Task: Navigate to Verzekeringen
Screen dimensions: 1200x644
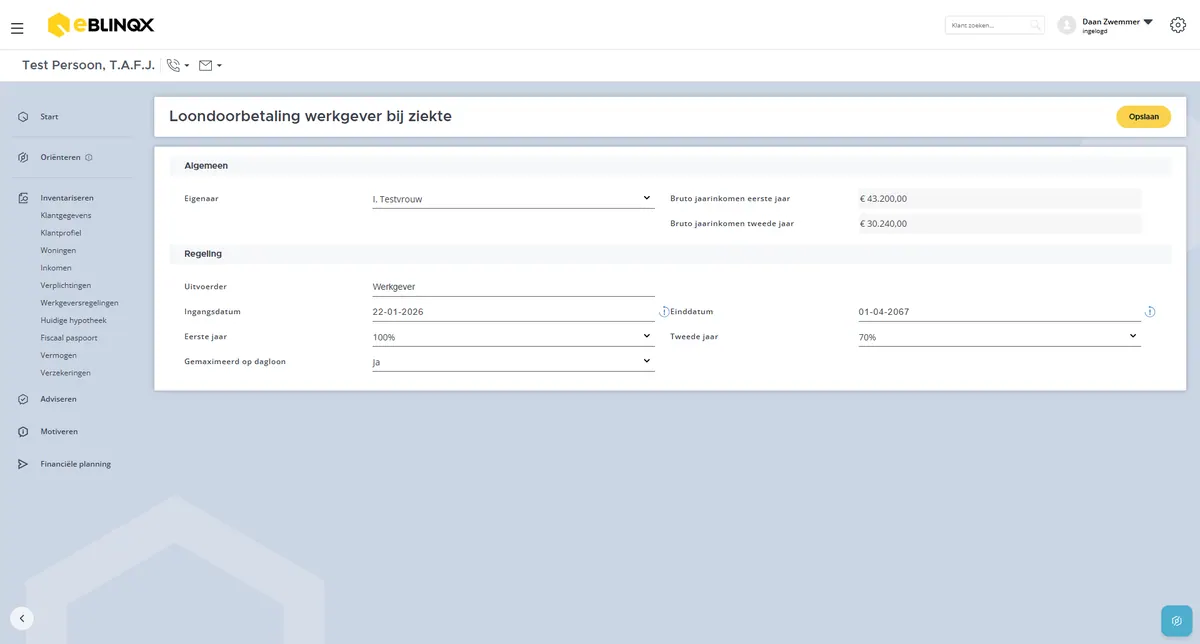Action: (66, 373)
